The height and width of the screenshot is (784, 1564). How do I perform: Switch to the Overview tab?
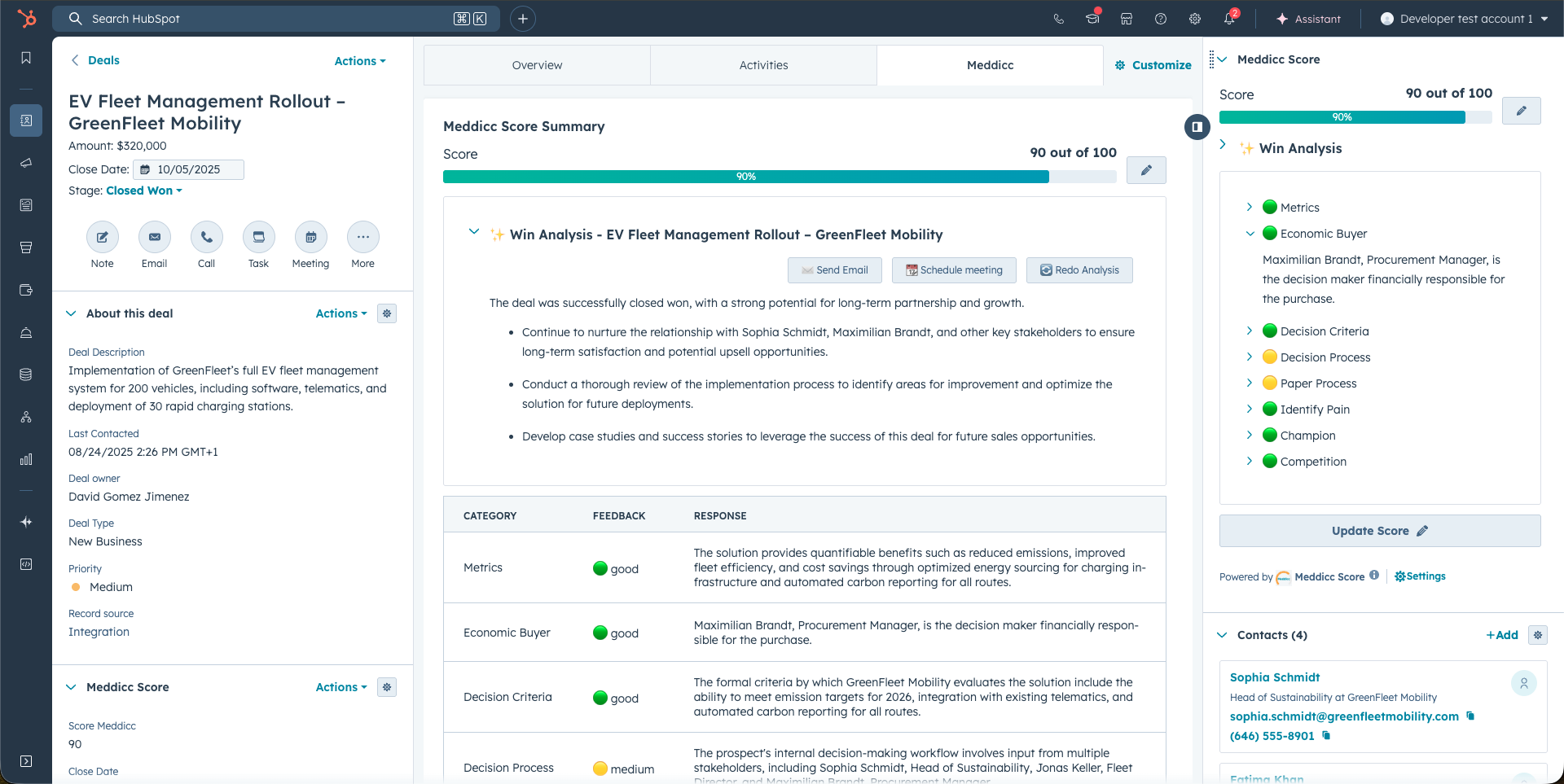click(x=537, y=65)
